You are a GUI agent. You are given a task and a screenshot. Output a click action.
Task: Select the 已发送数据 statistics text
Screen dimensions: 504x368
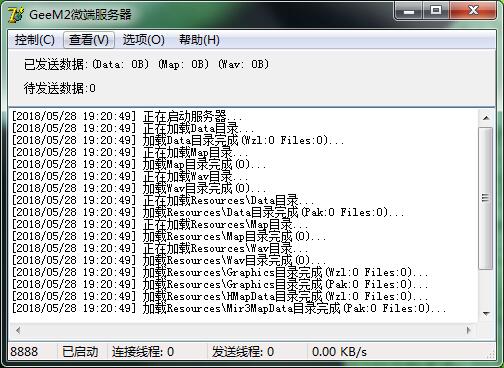(146, 64)
